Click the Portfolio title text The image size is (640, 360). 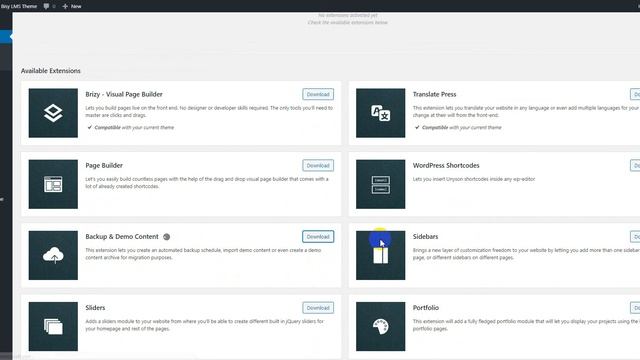click(x=426, y=308)
